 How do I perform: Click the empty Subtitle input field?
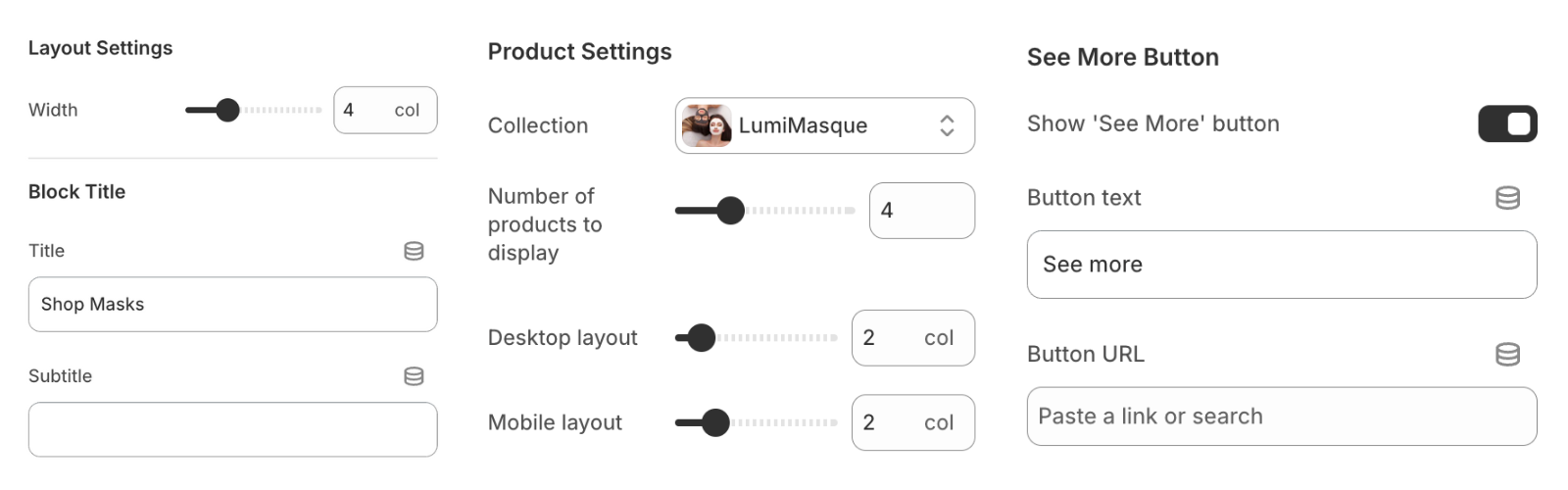pos(232,430)
